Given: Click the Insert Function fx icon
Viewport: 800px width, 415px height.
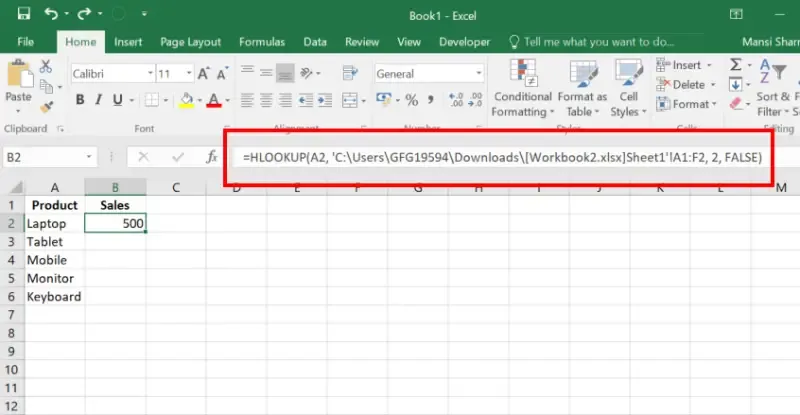Looking at the screenshot, I should pyautogui.click(x=212, y=157).
